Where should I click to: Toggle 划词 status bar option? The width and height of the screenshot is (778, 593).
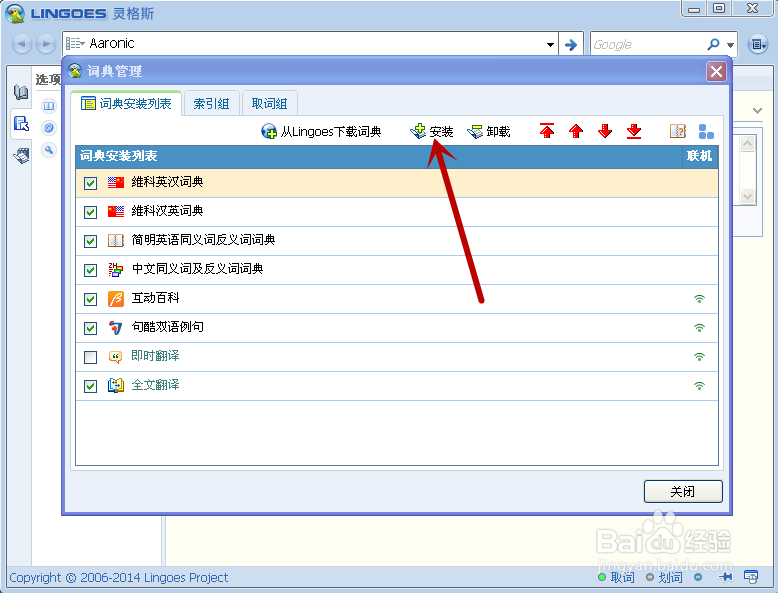[x=664, y=577]
